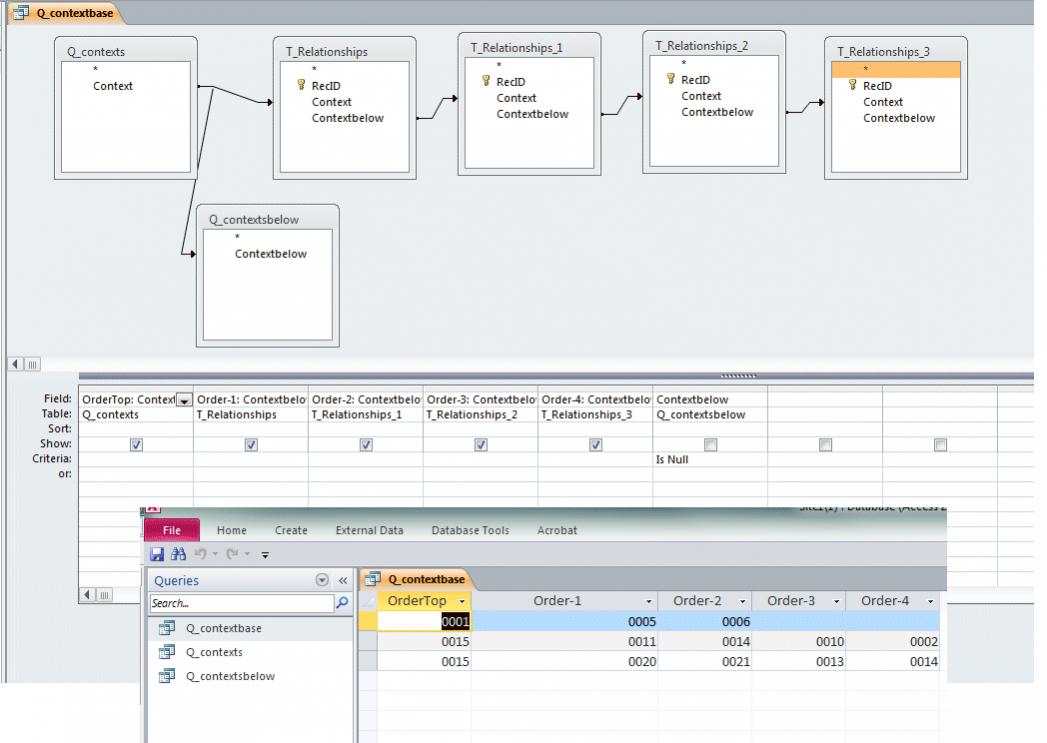Click the search magnifier icon in Queries pane

(x=342, y=603)
